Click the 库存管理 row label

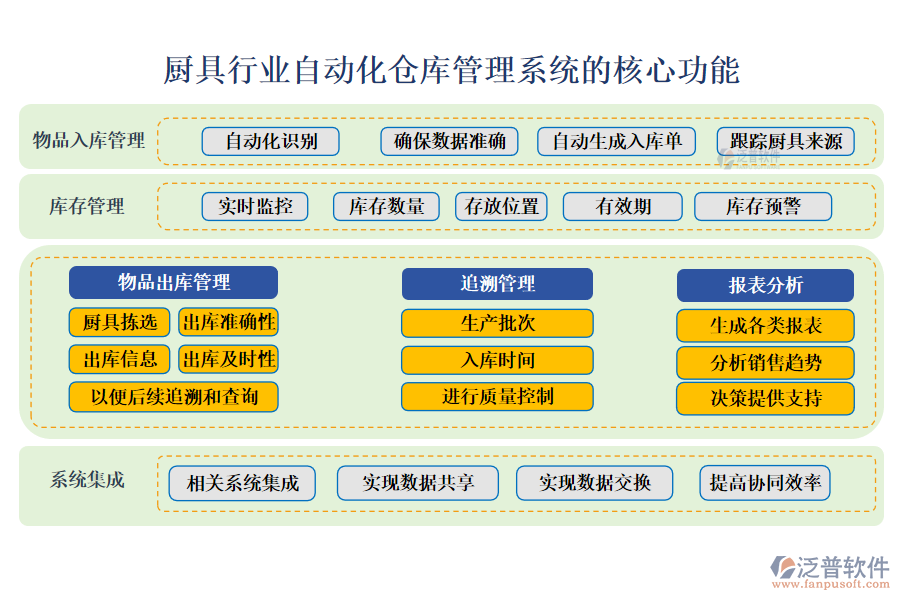pos(87,206)
